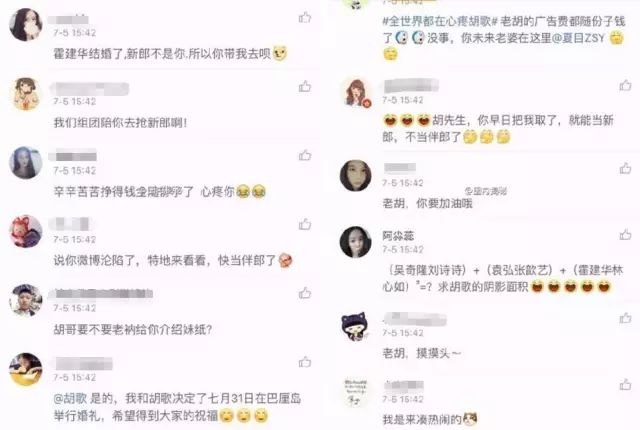
Task: Like the 老胡，摸摸头 comment
Action: [x=625, y=318]
